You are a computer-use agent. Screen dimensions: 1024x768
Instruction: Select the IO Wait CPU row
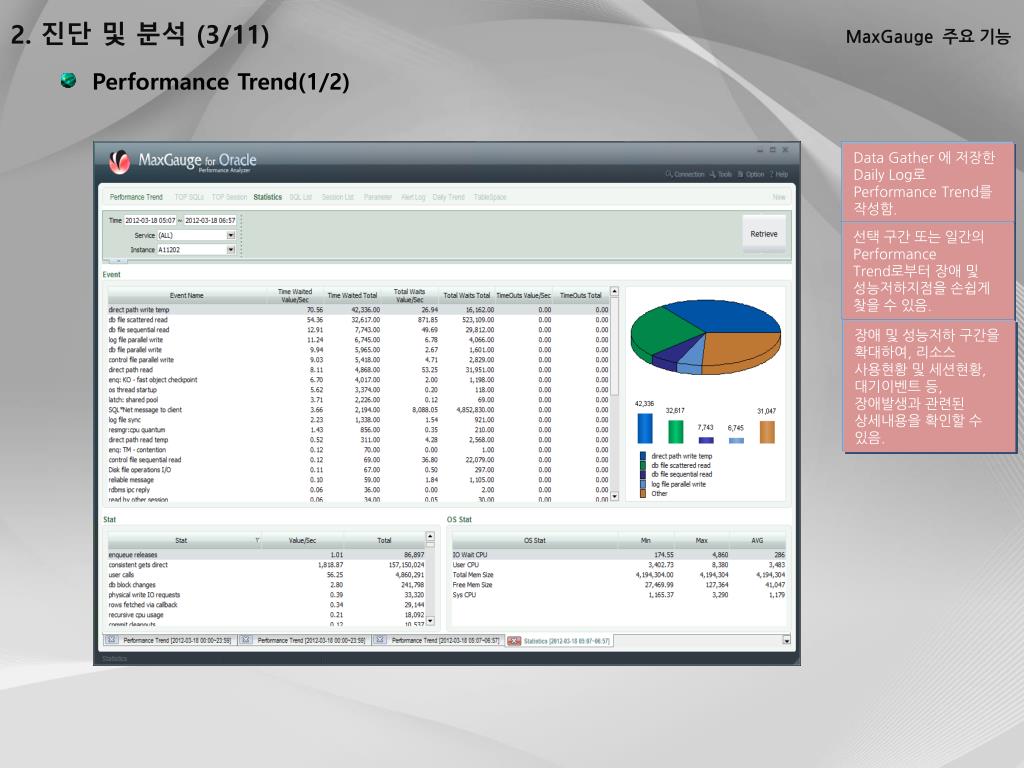[x=618, y=554]
